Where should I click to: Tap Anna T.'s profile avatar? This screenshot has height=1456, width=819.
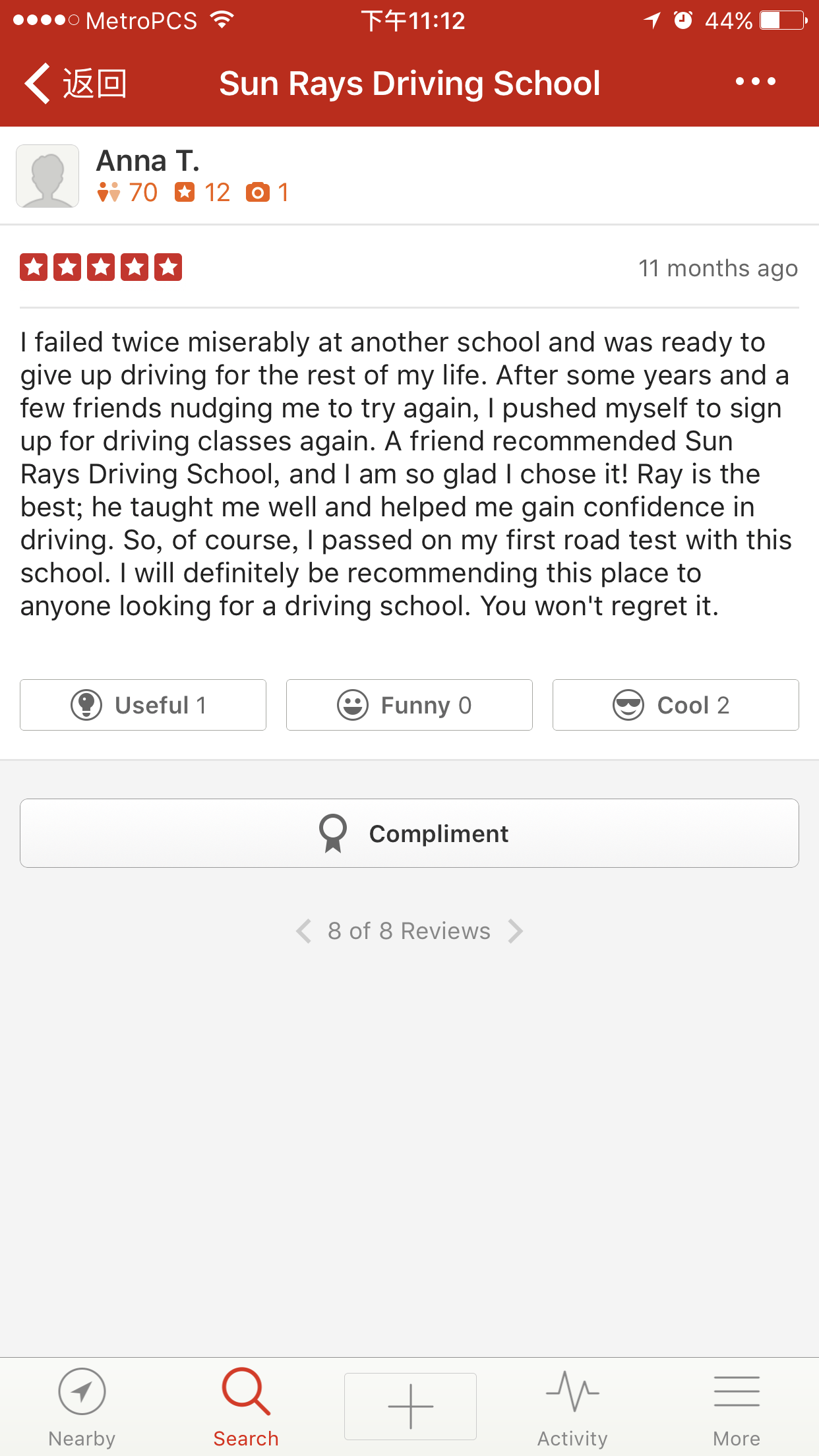[x=47, y=176]
